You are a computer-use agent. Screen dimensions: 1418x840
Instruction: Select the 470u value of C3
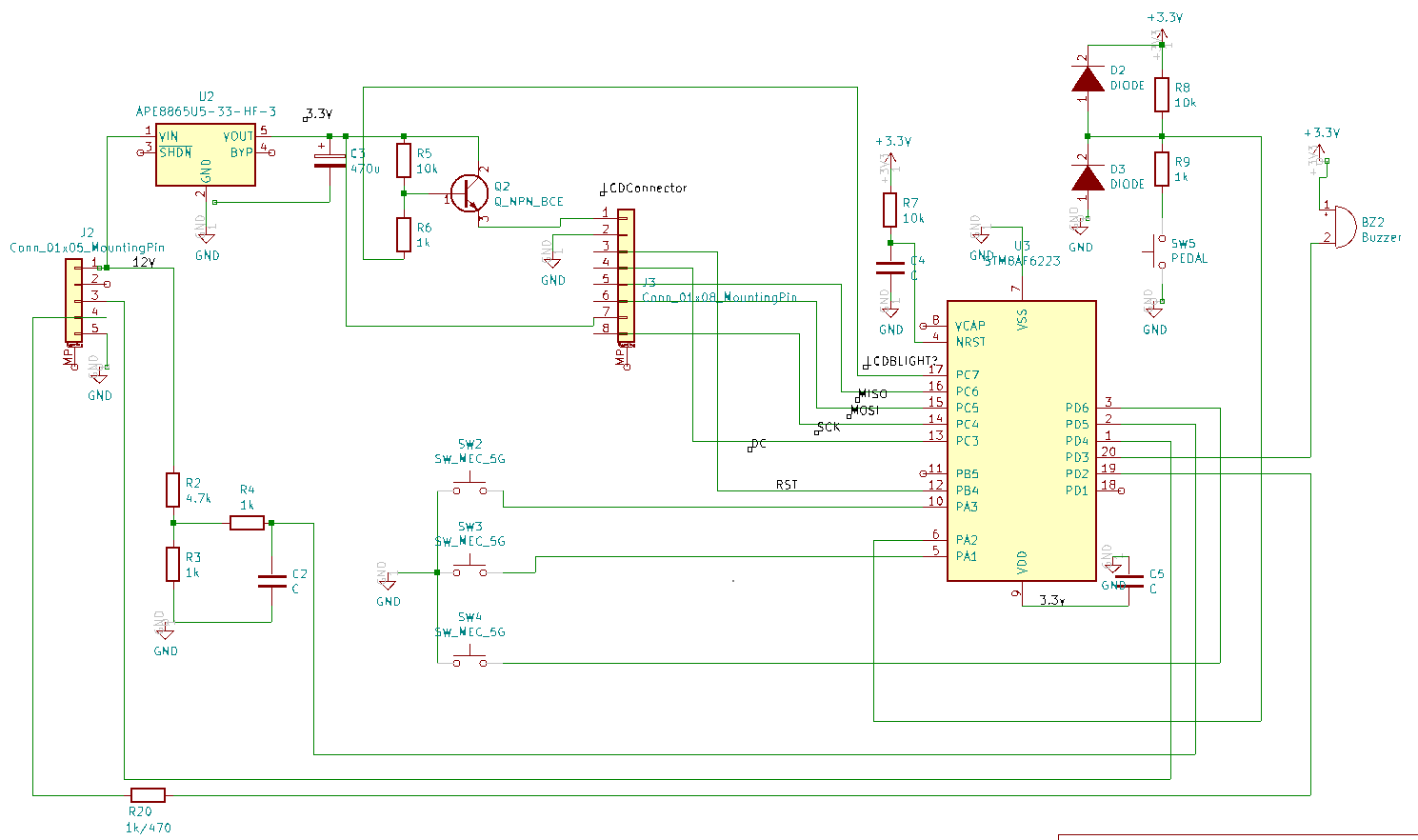pyautogui.click(x=365, y=169)
